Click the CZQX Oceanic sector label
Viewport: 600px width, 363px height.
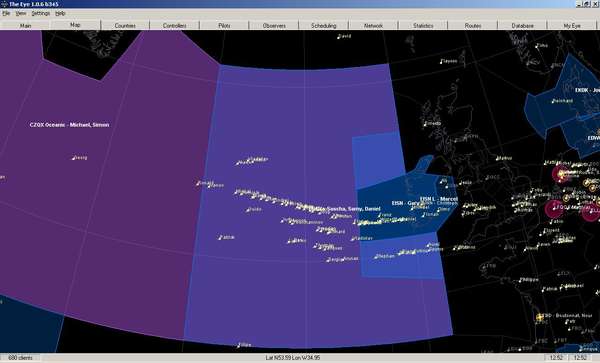coord(69,125)
